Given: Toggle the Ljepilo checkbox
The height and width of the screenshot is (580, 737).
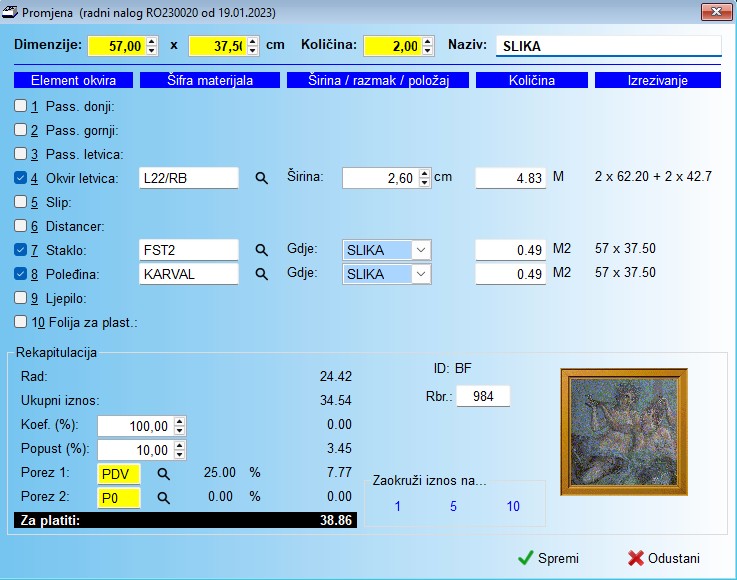Looking at the screenshot, I should click(x=21, y=297).
